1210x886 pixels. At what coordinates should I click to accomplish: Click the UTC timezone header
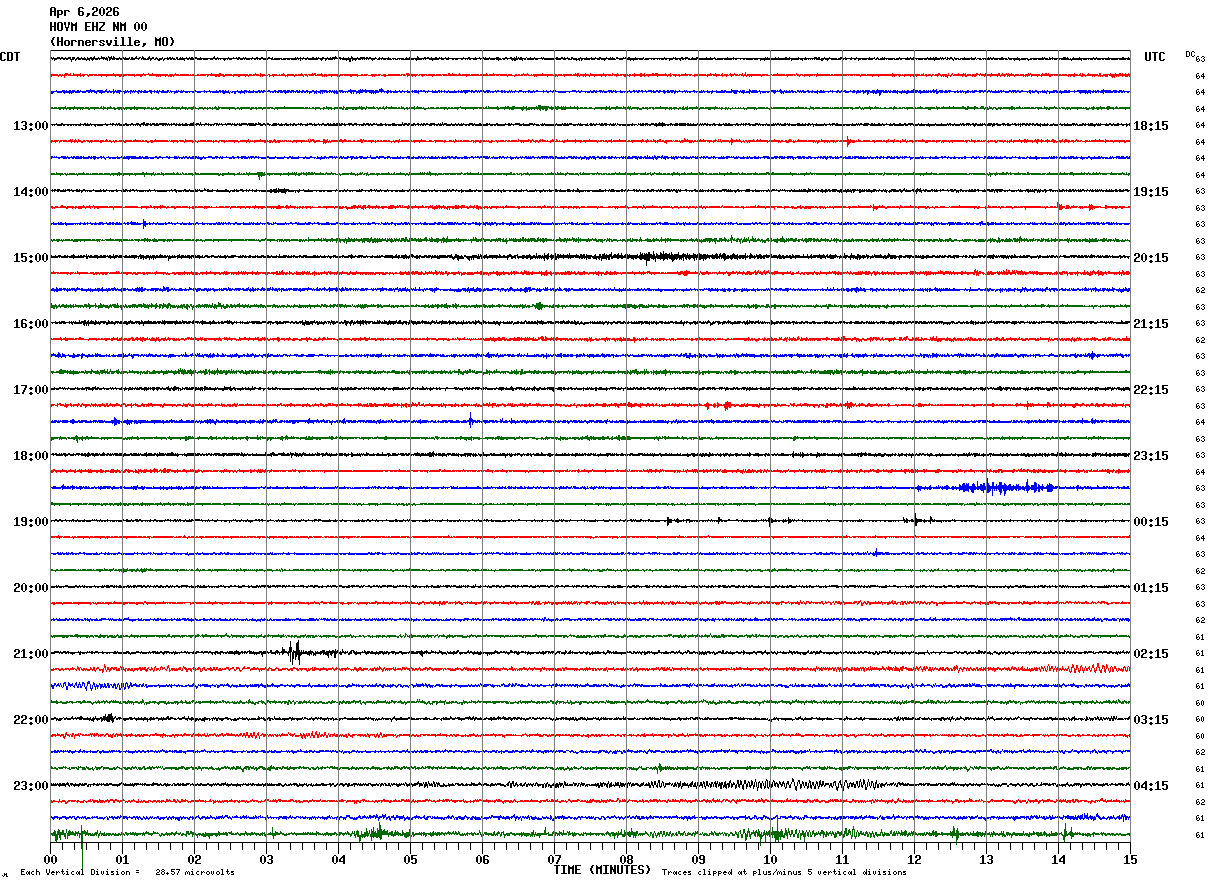point(1155,57)
